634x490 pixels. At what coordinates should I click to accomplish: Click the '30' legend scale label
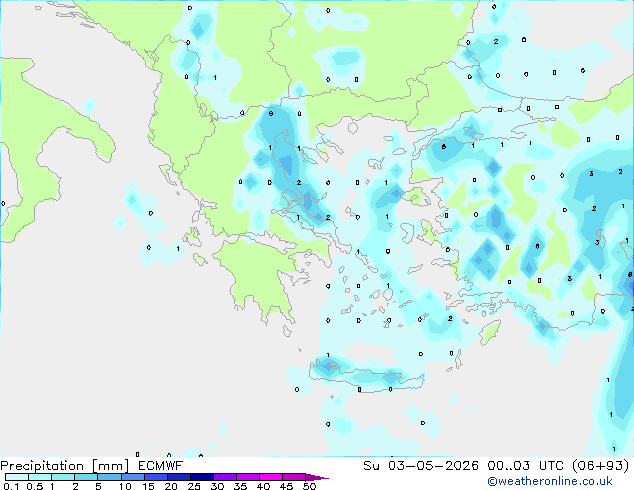point(217,486)
